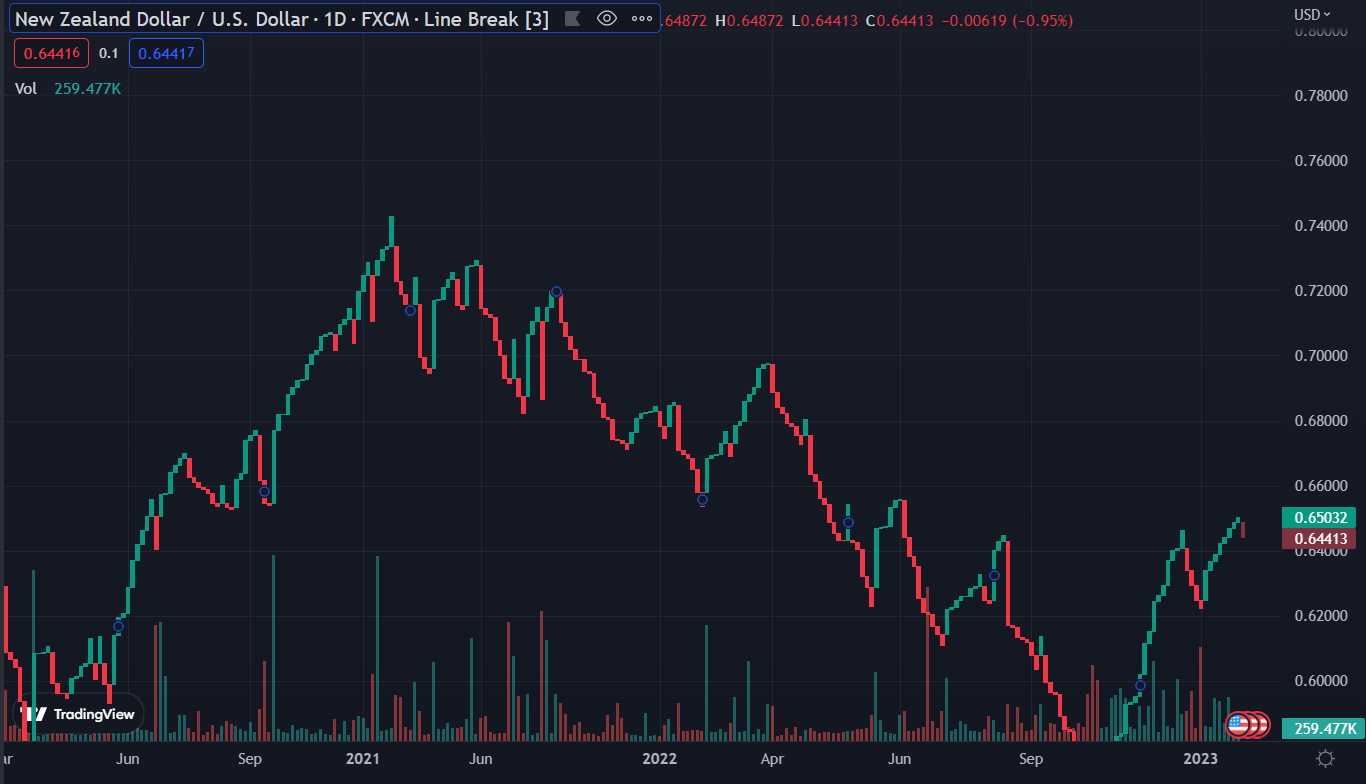1366x784 pixels.
Task: Click the green 0.65032 price label
Action: (x=1320, y=518)
